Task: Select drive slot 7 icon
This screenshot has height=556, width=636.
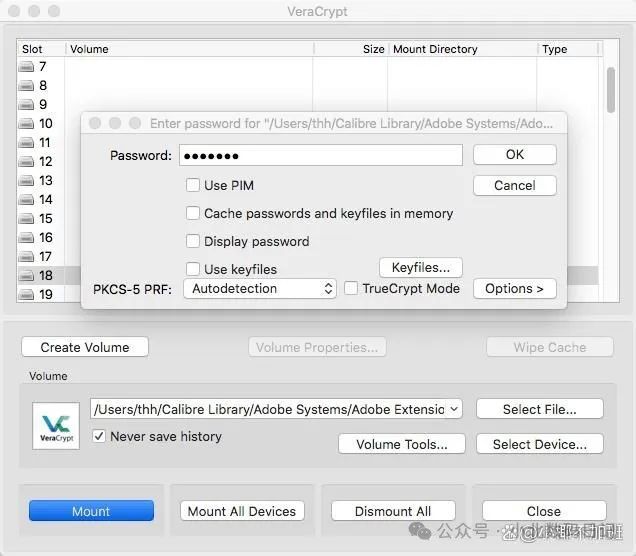Action: pyautogui.click(x=26, y=67)
